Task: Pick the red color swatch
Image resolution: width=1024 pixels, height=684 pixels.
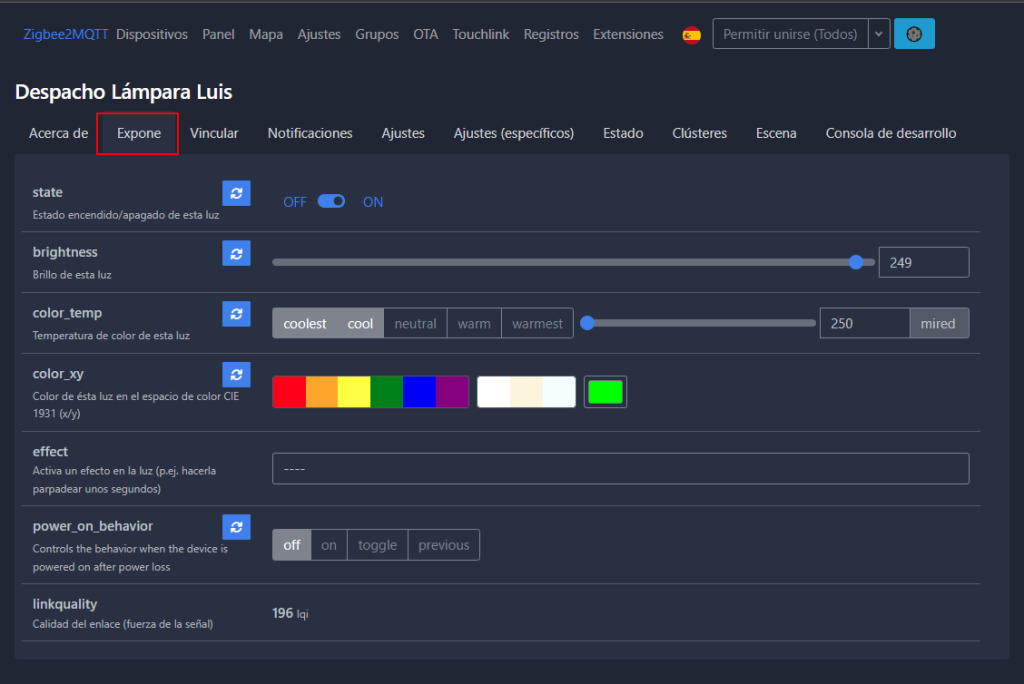Action: point(289,392)
